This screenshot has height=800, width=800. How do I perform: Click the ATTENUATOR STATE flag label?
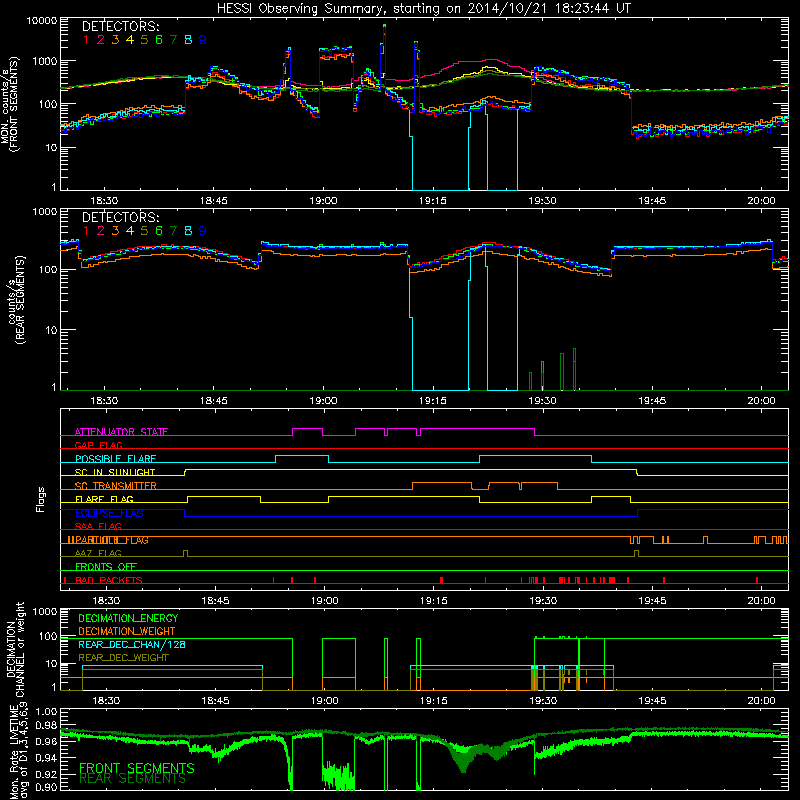[x=121, y=432]
